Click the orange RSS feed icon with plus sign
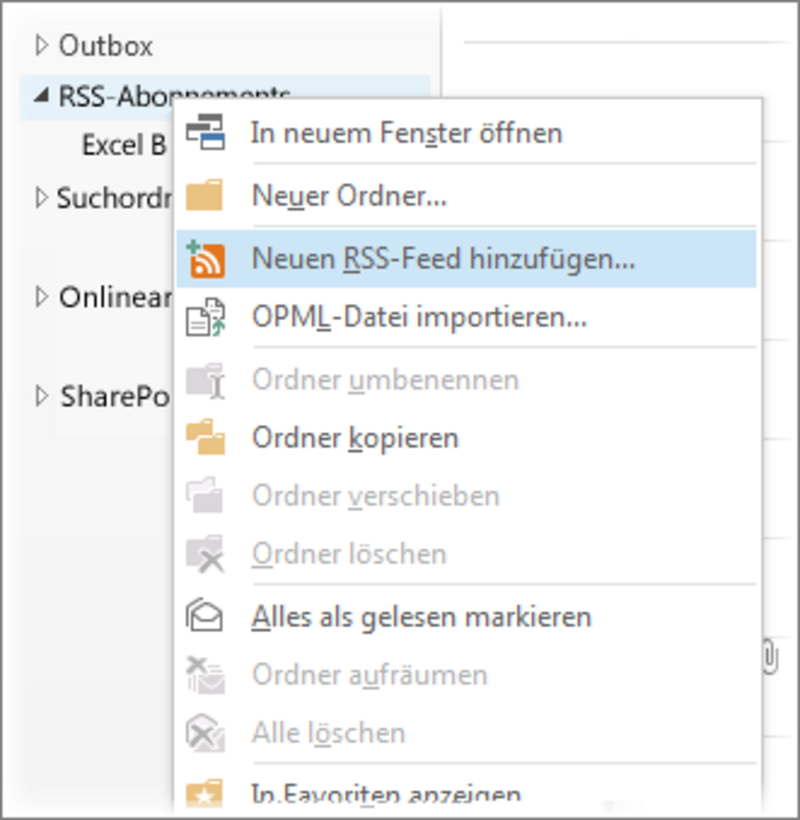 [205, 258]
